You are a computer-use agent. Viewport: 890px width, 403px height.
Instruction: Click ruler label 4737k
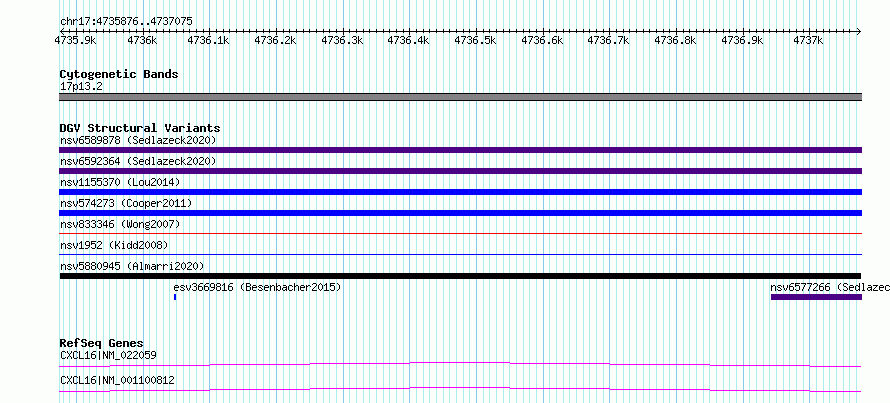pos(808,40)
